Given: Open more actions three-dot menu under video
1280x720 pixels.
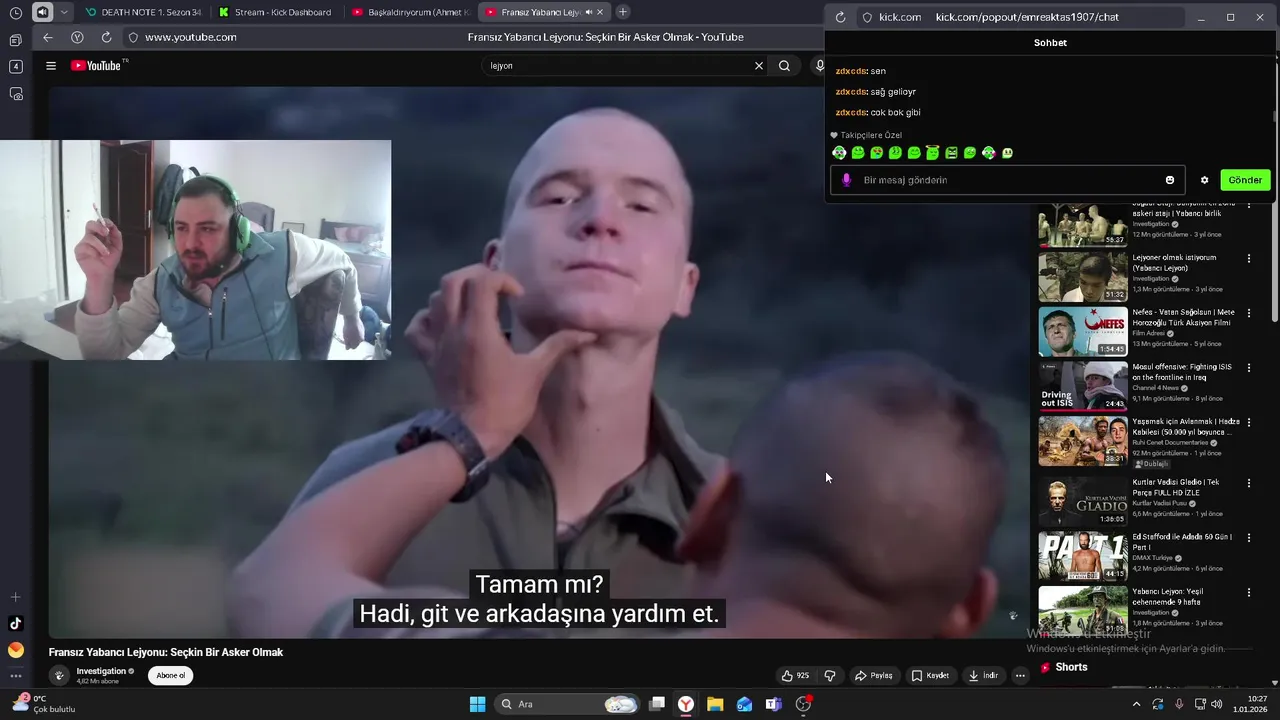Looking at the screenshot, I should click(x=1020, y=676).
